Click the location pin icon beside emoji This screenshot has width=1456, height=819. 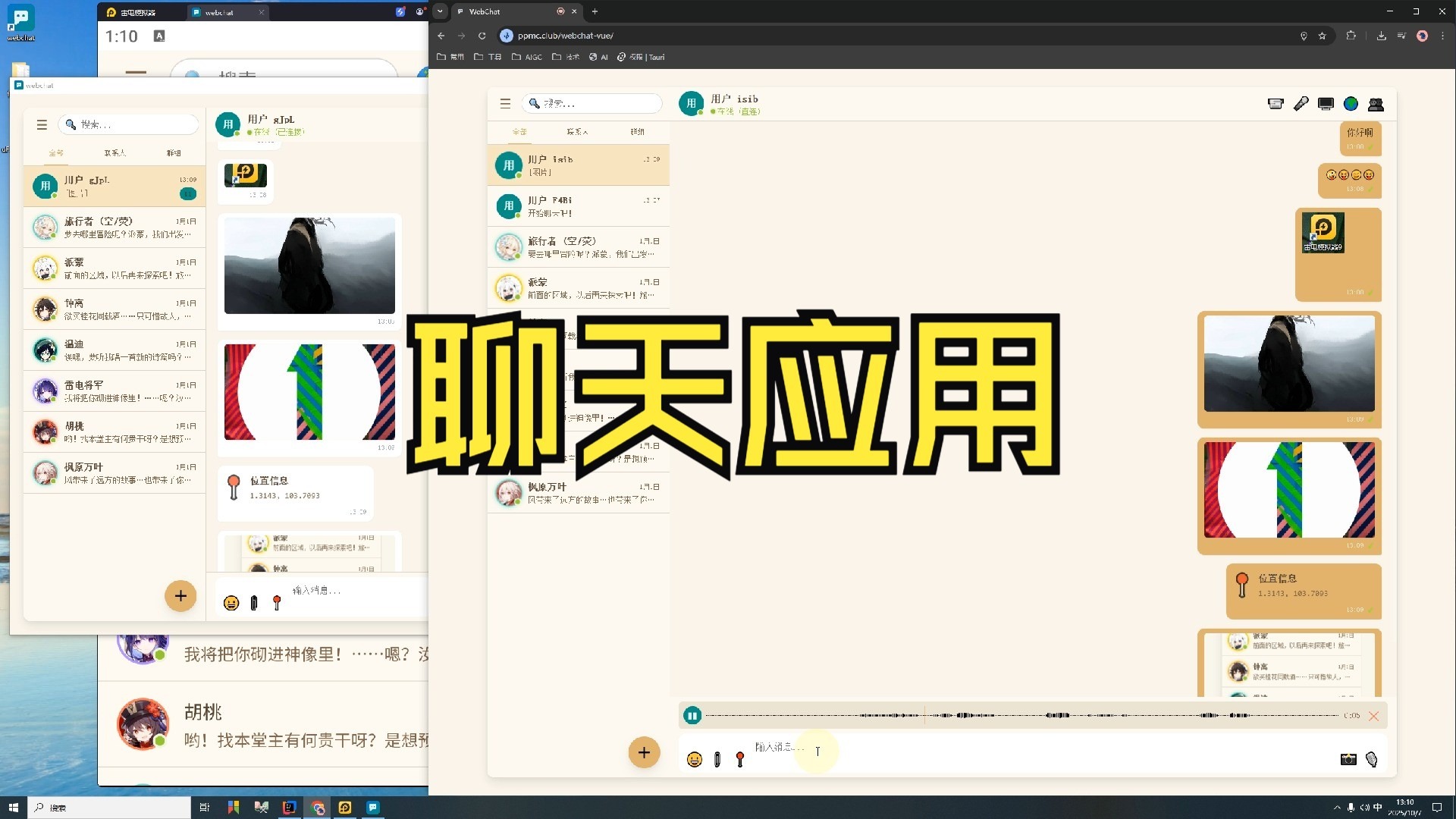pos(740,759)
